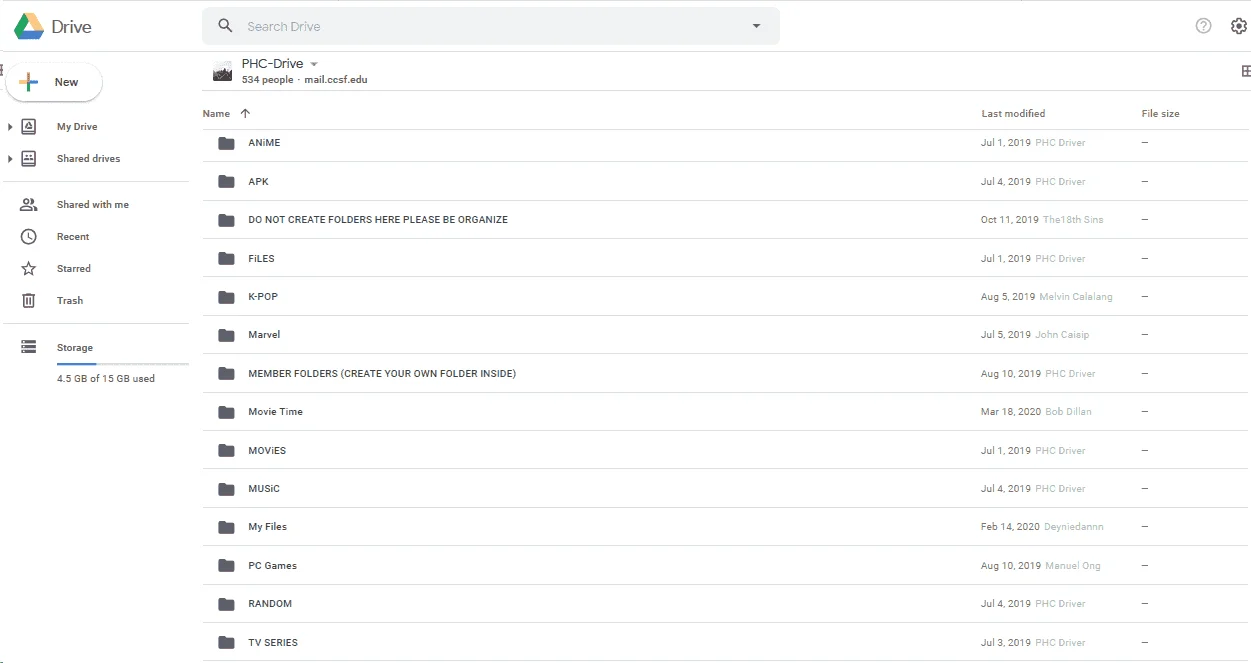Click the TV SERIES folder name
The image size is (1251, 663).
[273, 643]
